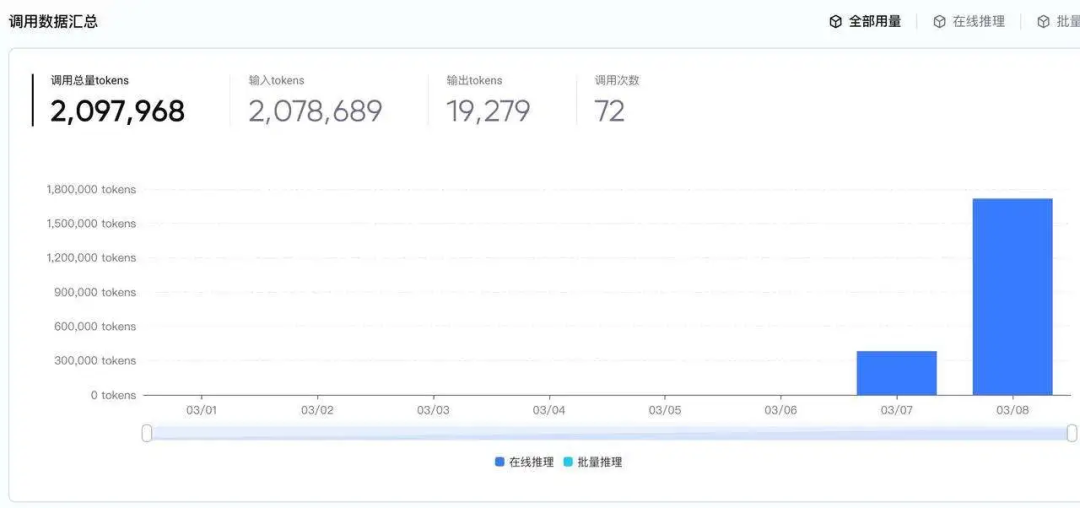Click the cube icon beside 在线推理
This screenshot has height=508, width=1080.
939,22
